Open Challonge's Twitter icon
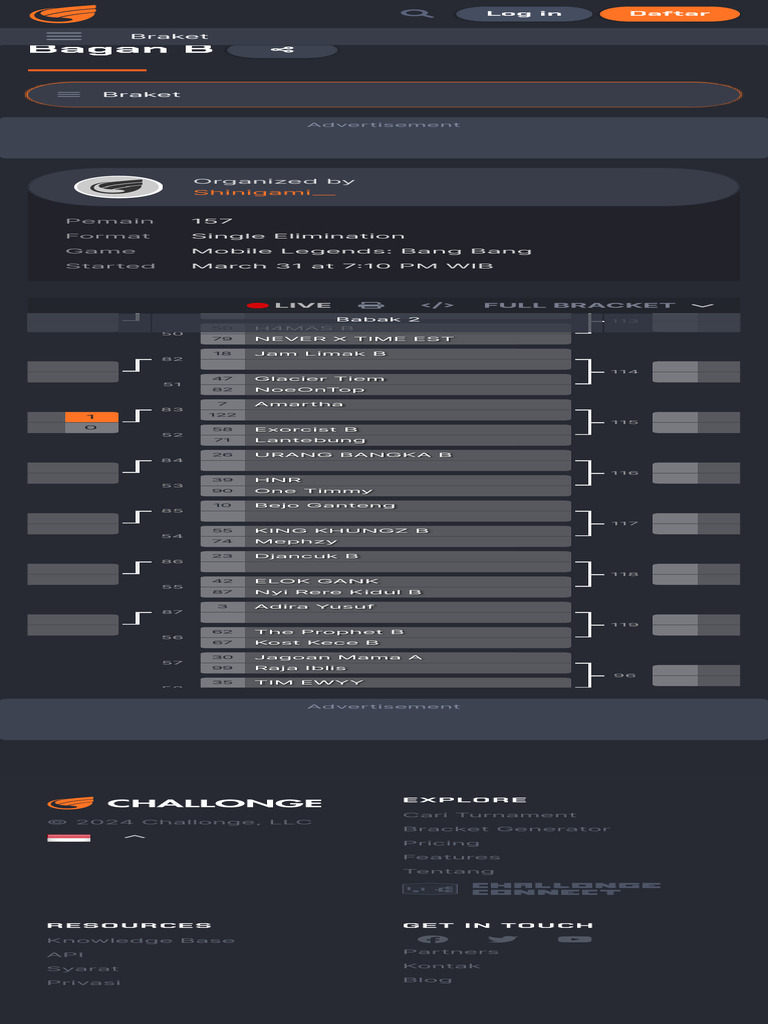This screenshot has height=1024, width=768. (503, 939)
